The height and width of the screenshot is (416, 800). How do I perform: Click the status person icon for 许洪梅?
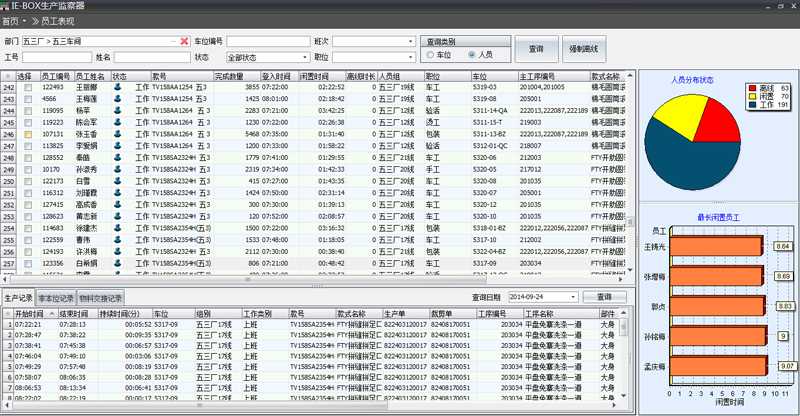pyautogui.click(x=117, y=251)
